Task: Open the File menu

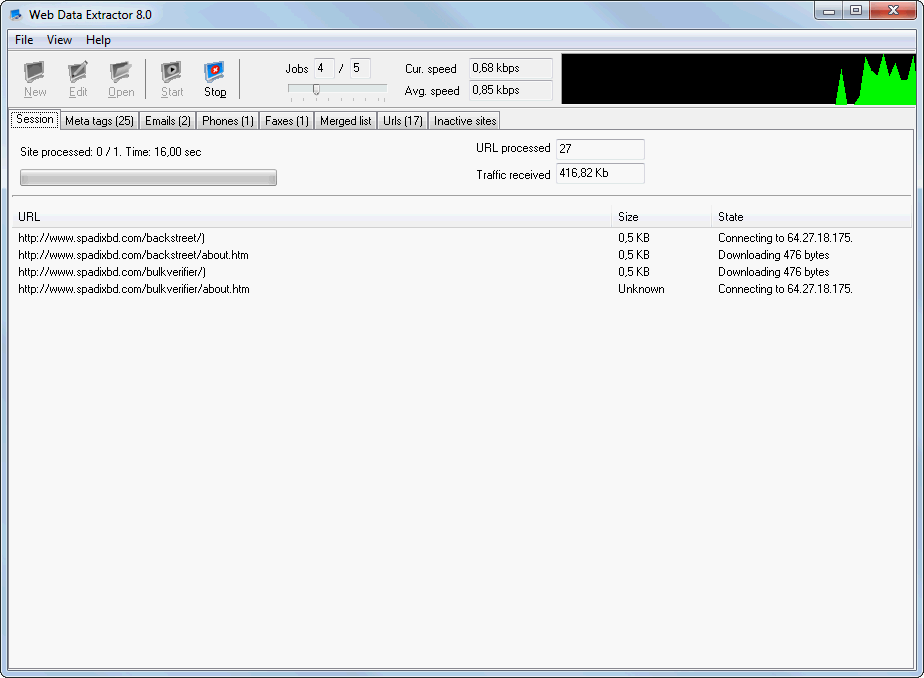Action: (x=23, y=40)
